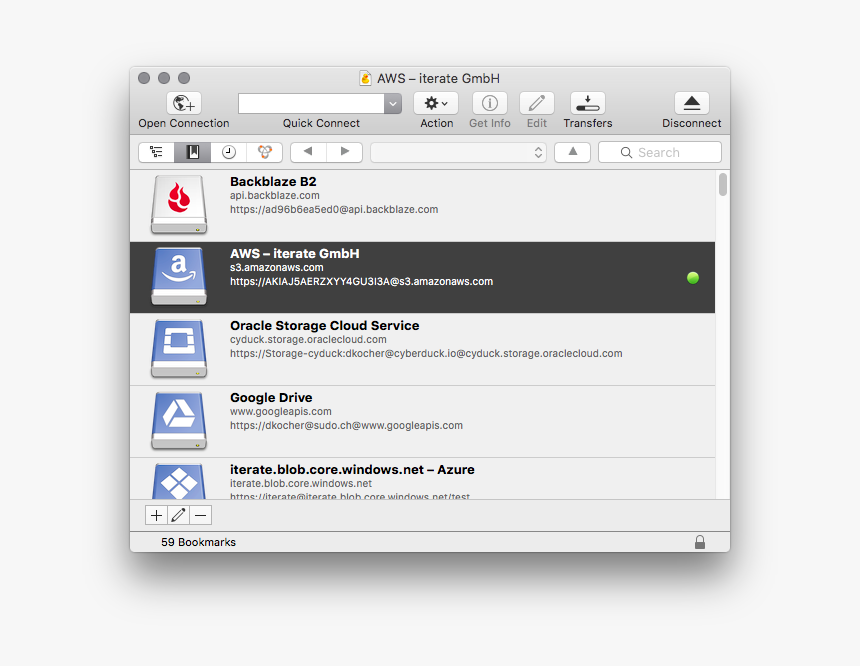Select the AWS Amazon drive icon
The height and width of the screenshot is (666, 860).
click(179, 276)
